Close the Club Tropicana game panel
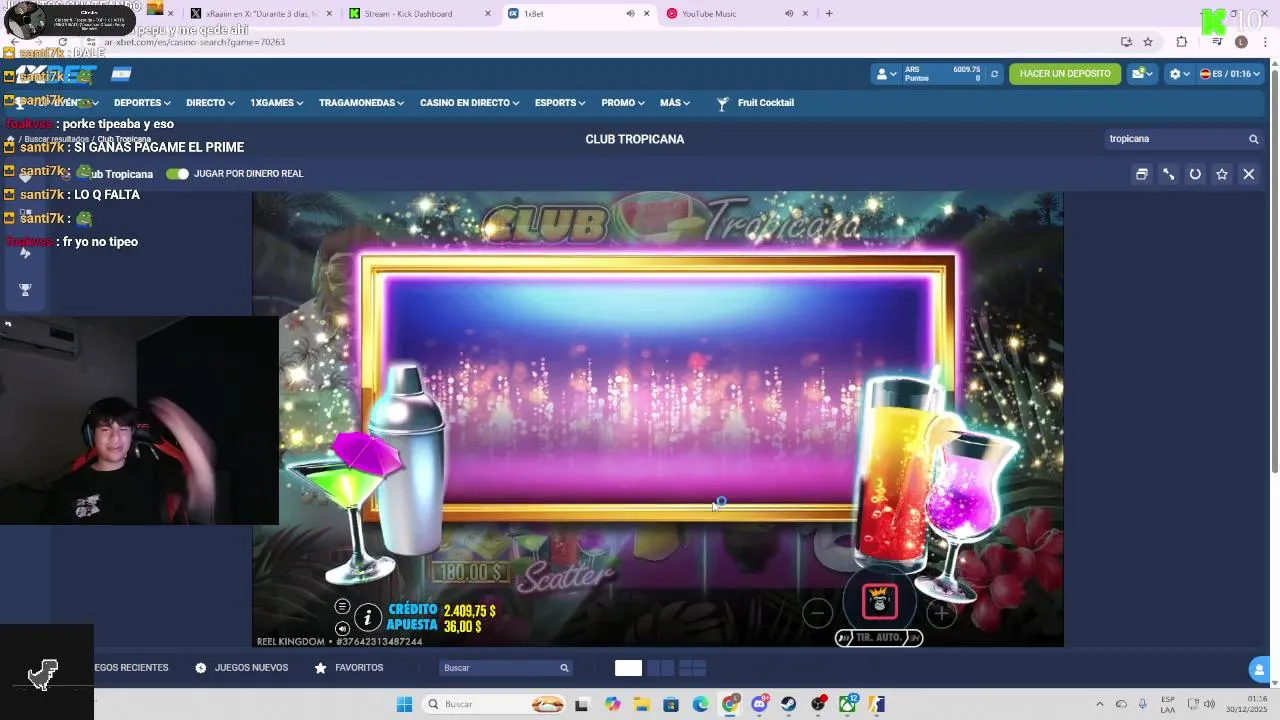 tap(1249, 174)
